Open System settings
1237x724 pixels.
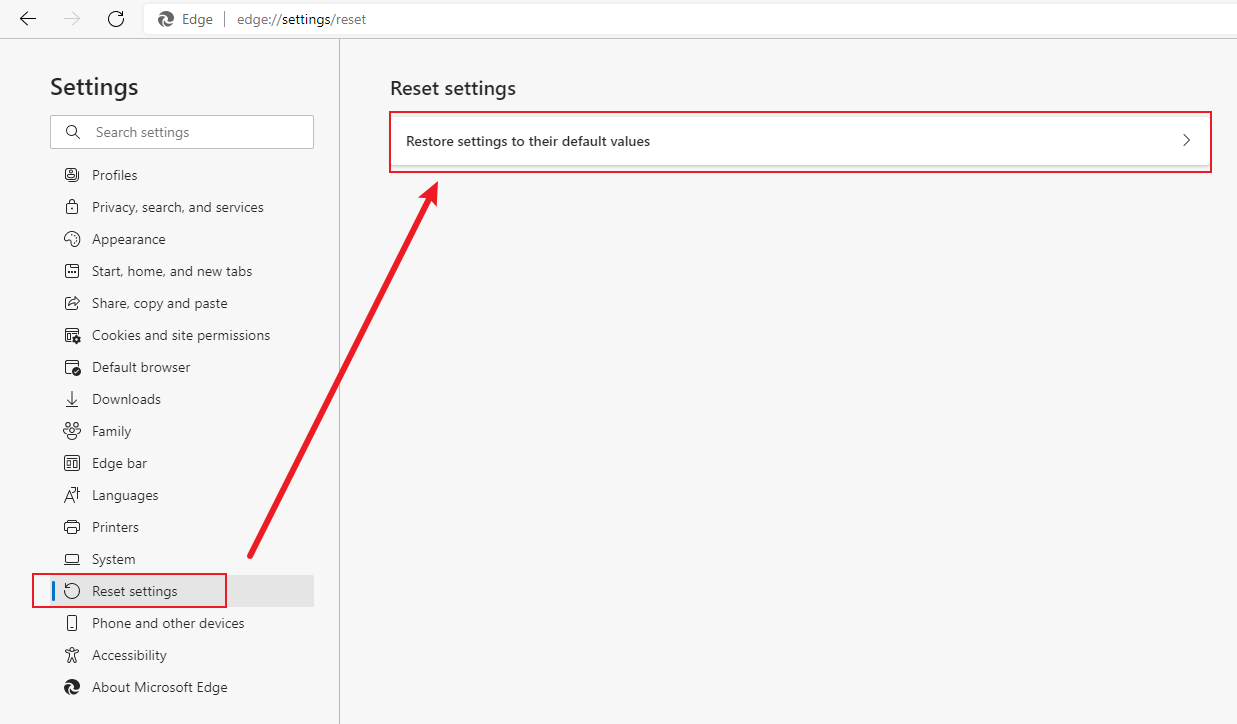click(x=182, y=559)
